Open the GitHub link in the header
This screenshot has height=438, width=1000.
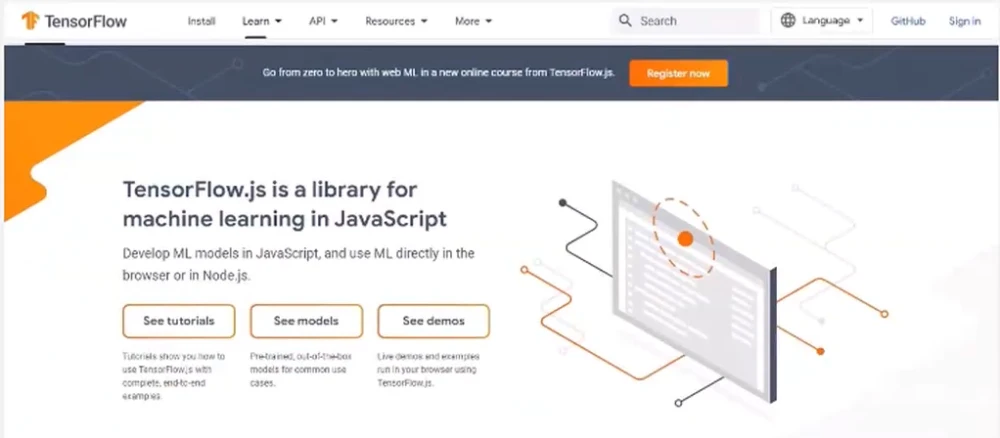point(908,21)
